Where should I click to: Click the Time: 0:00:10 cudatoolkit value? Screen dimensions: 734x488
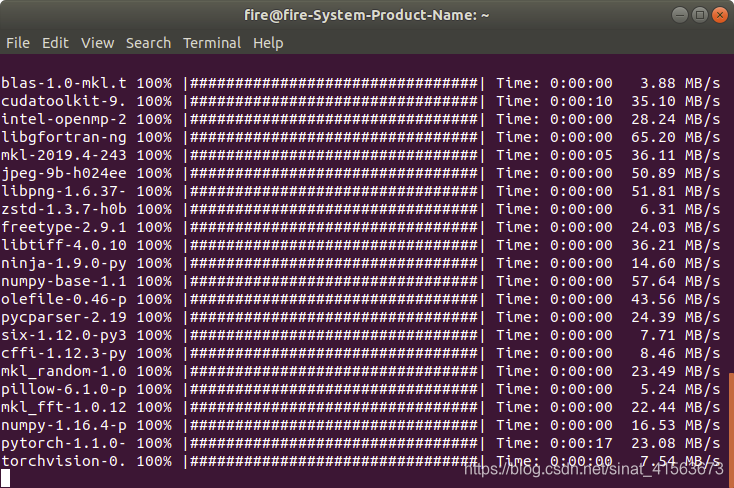(554, 101)
